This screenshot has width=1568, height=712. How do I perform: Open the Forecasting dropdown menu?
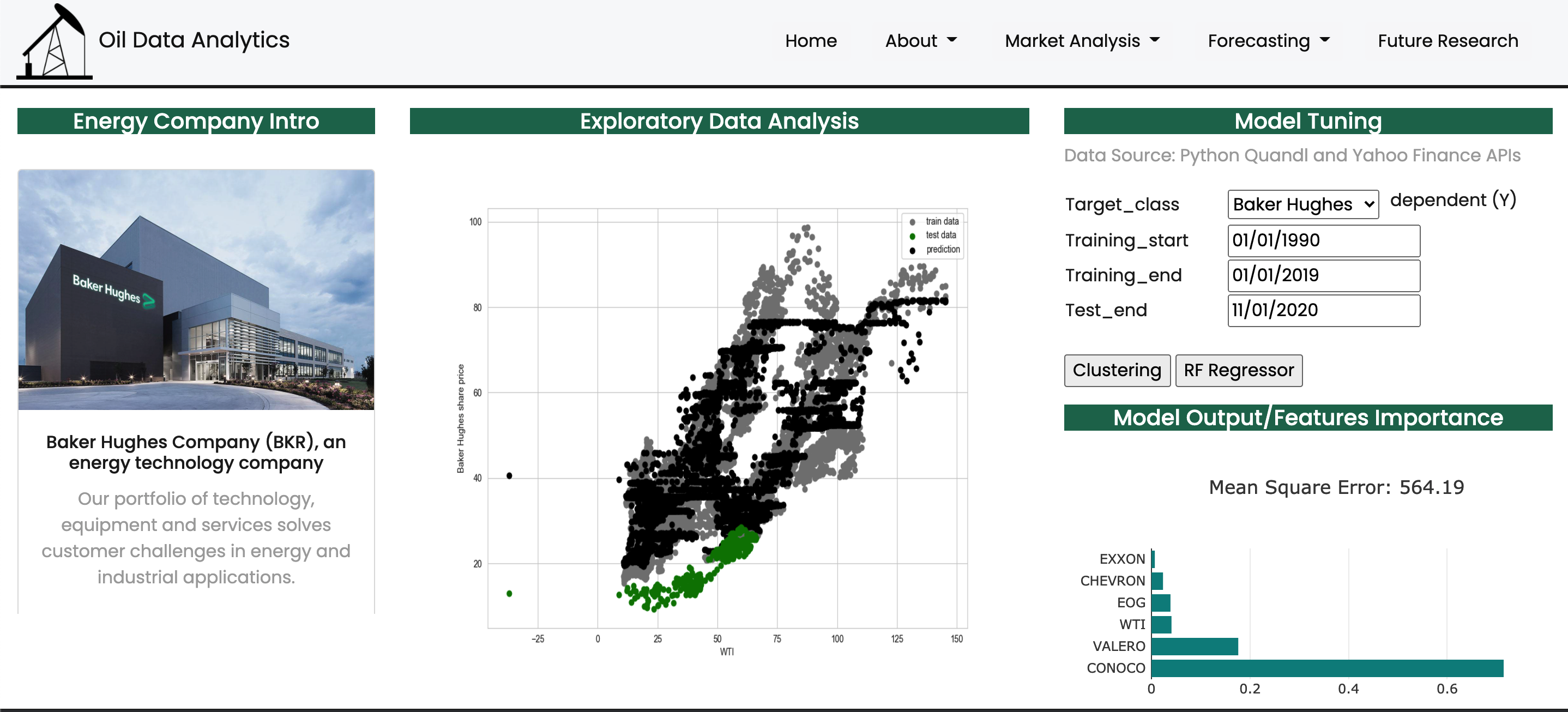point(1268,41)
